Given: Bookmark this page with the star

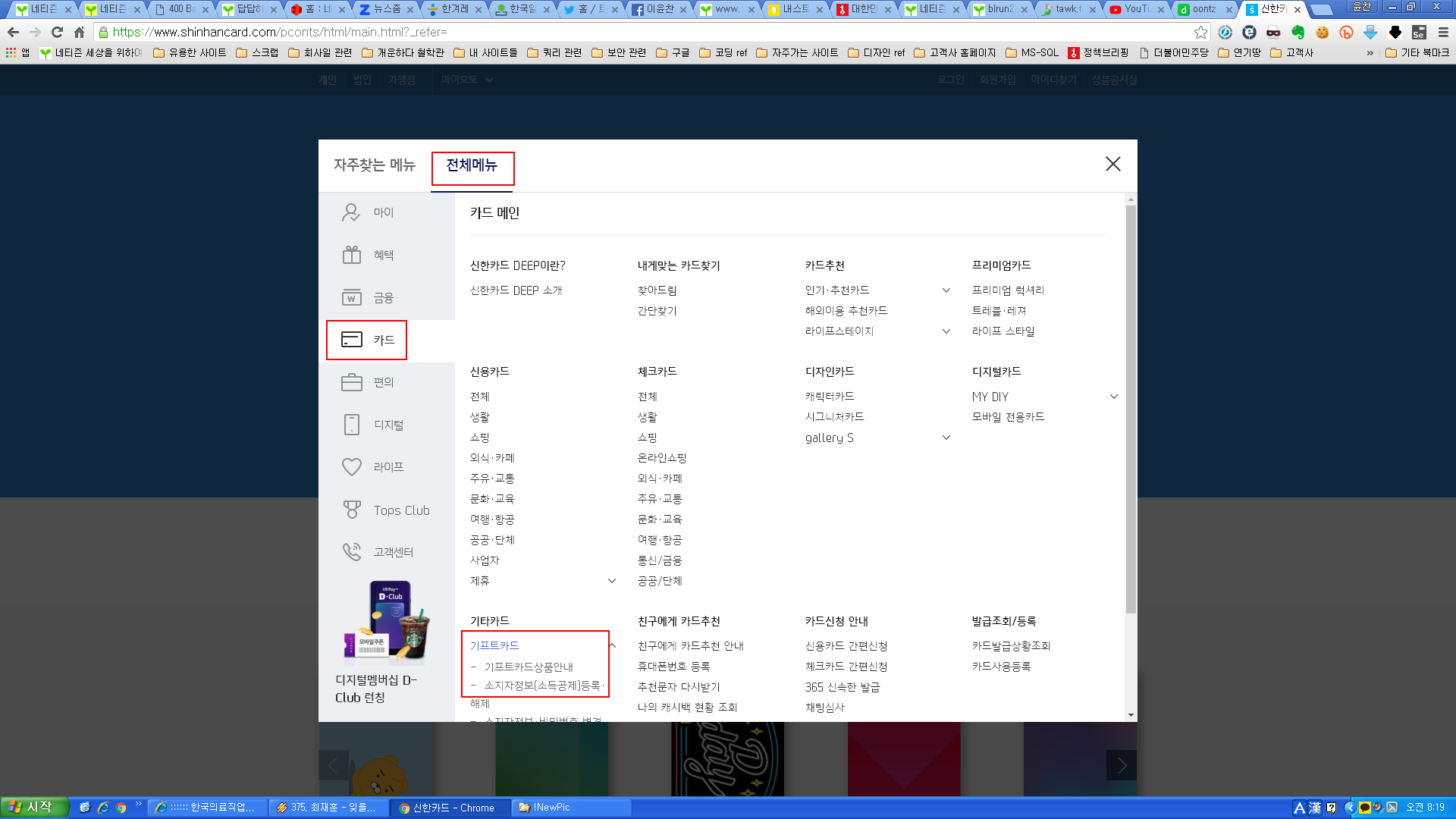Looking at the screenshot, I should click(1200, 32).
